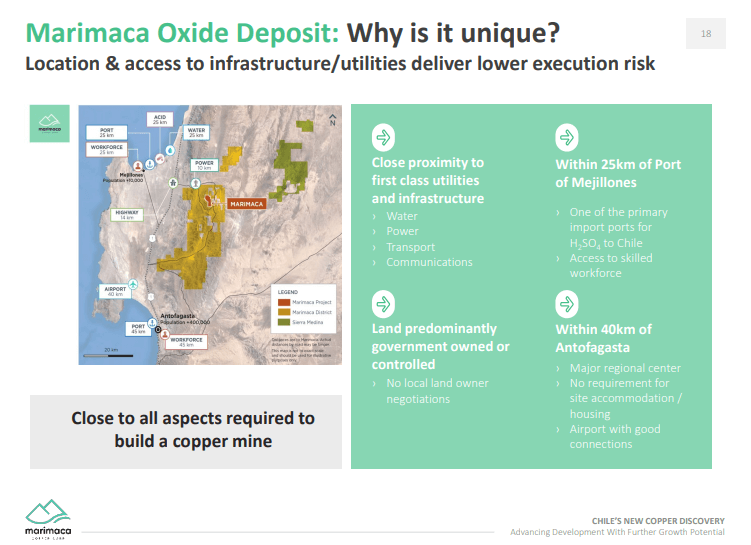Click the 'Communications' bullet item
This screenshot has width=751, height=545.
click(x=429, y=262)
